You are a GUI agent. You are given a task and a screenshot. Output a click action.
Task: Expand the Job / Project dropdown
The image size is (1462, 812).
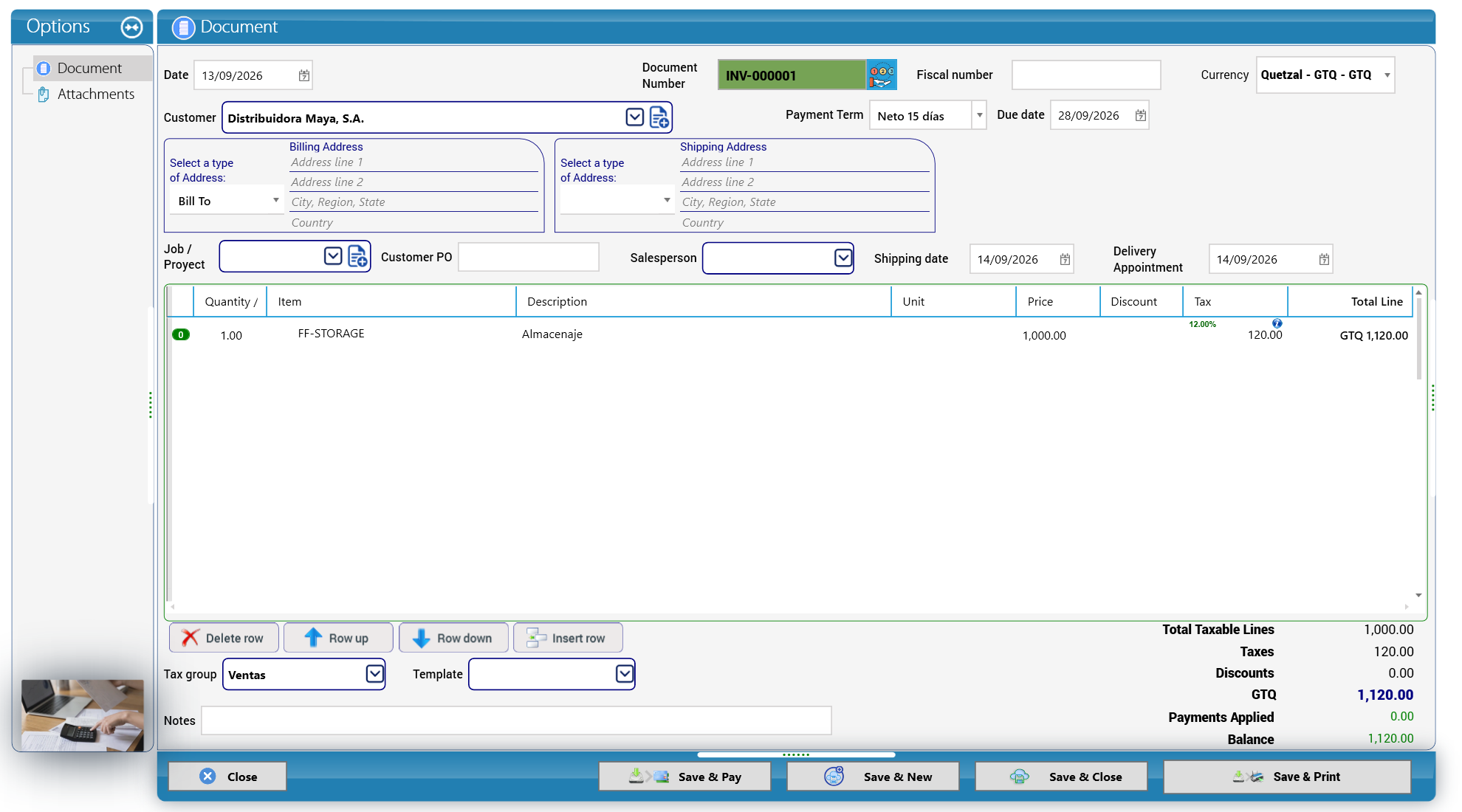click(x=333, y=255)
